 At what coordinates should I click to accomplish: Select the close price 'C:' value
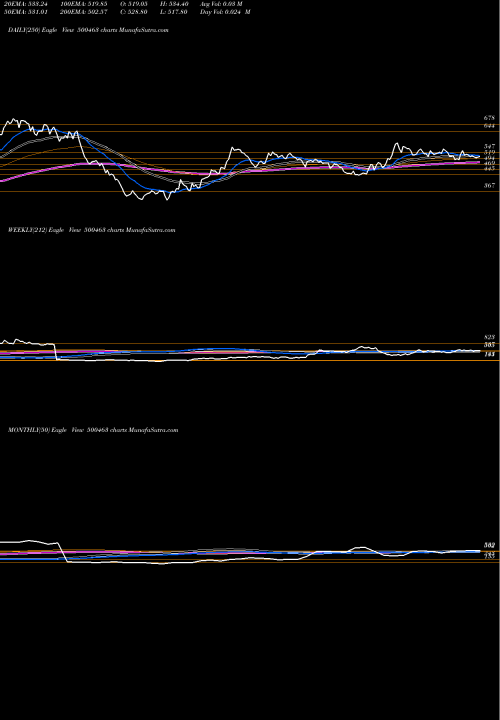134,12
